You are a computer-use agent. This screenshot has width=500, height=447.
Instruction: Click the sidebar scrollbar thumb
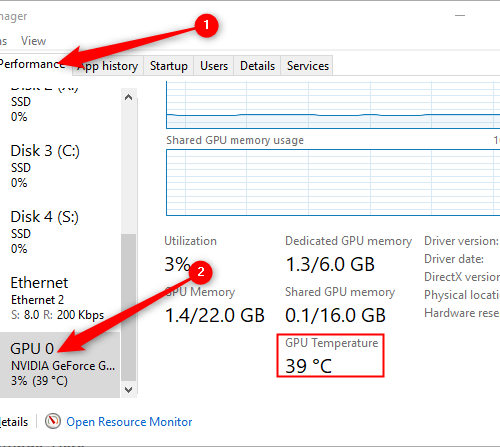(129, 307)
